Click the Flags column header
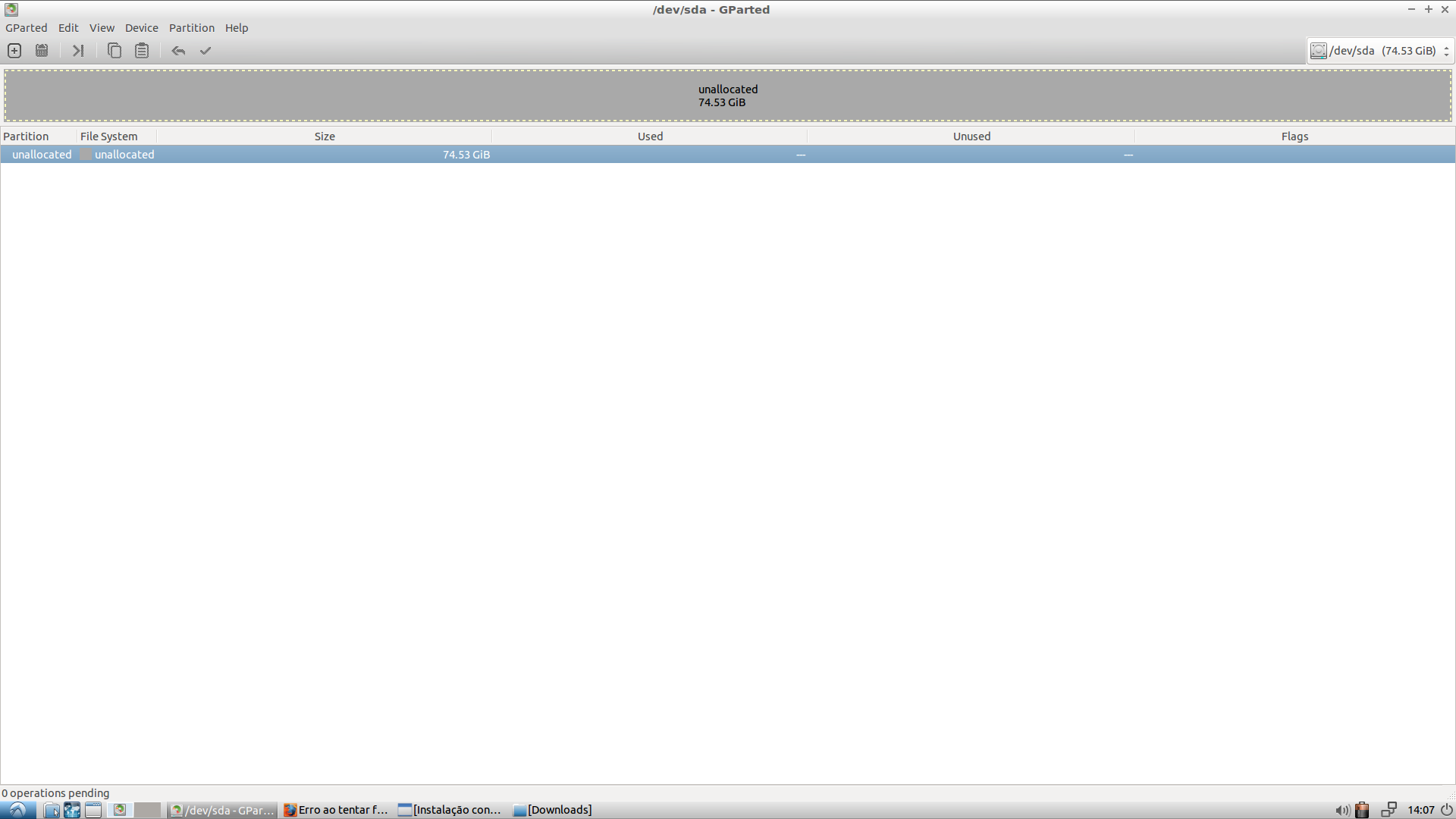 1295,136
